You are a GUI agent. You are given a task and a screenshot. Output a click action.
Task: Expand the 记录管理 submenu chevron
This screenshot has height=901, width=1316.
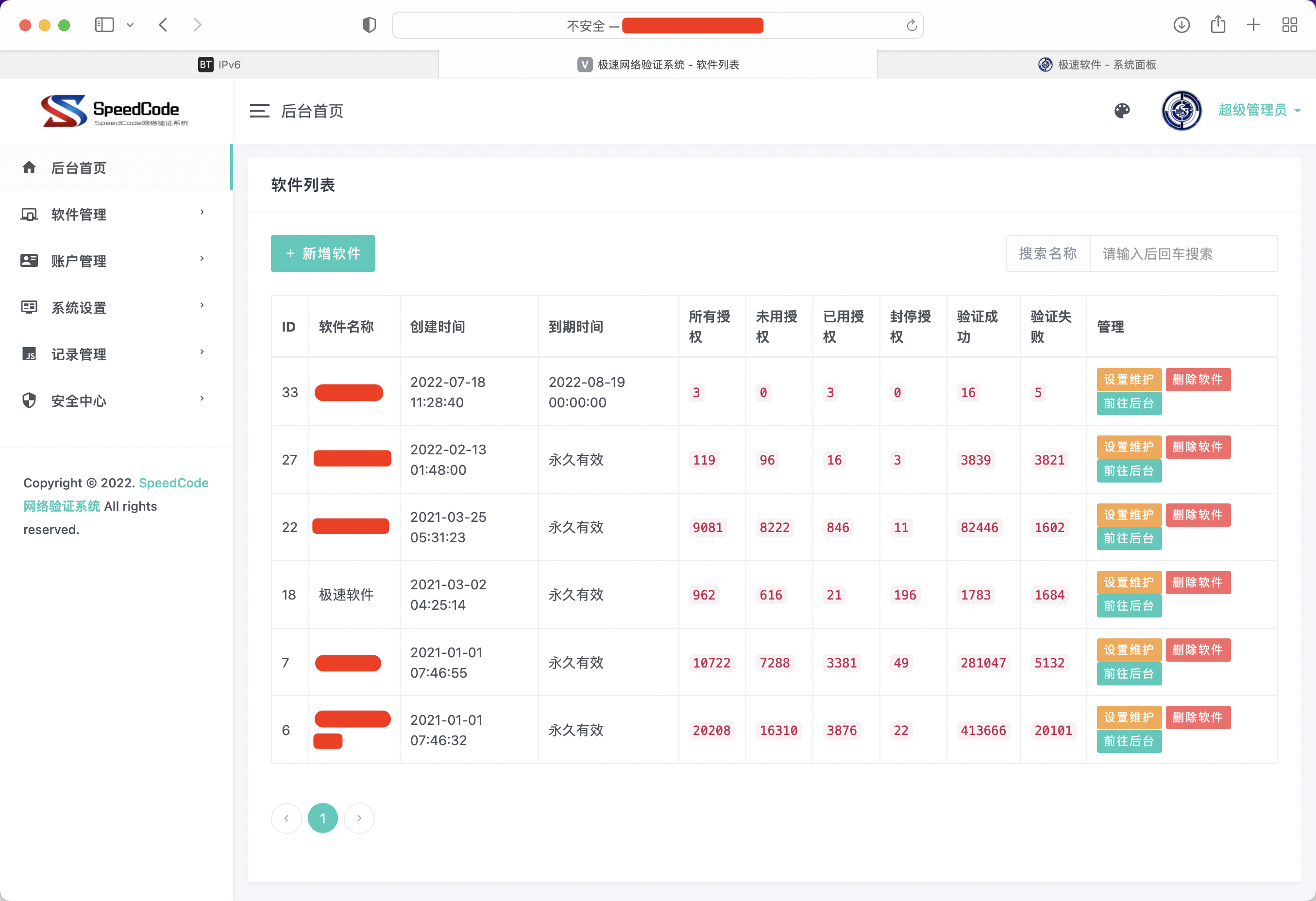202,352
